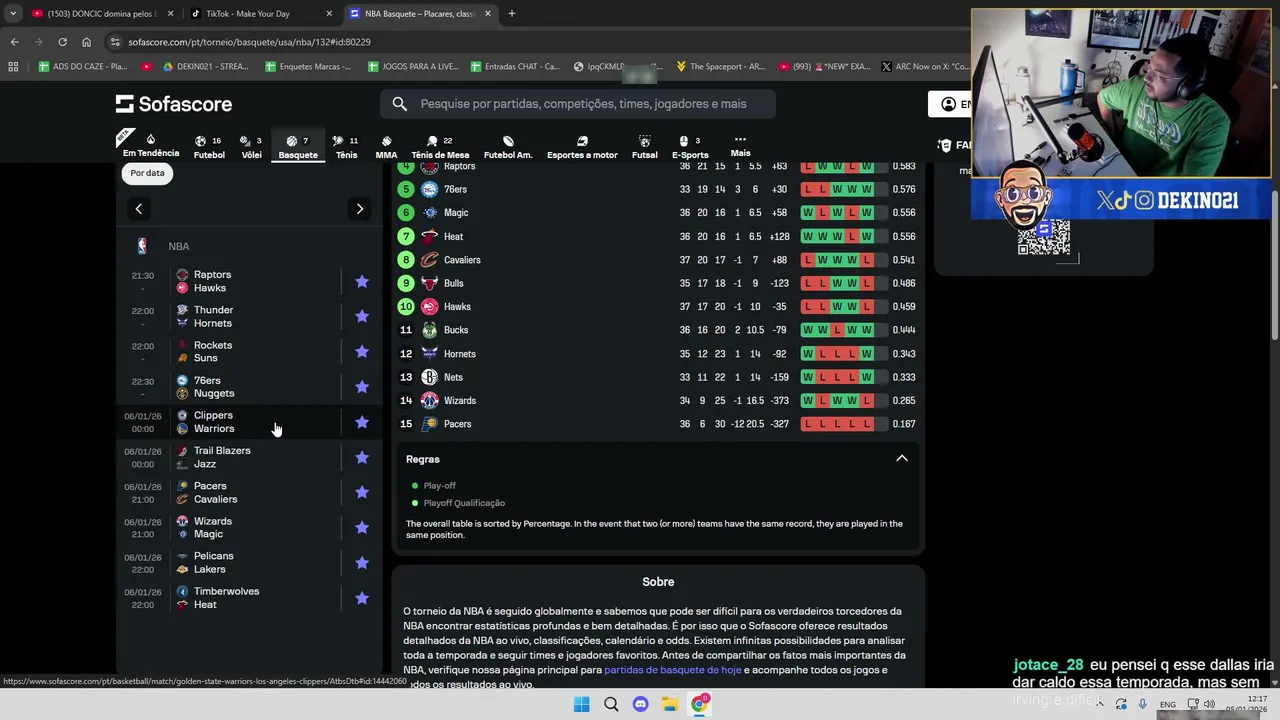Open The Spaceport bookmark
The image size is (1280, 720).
pos(720,67)
